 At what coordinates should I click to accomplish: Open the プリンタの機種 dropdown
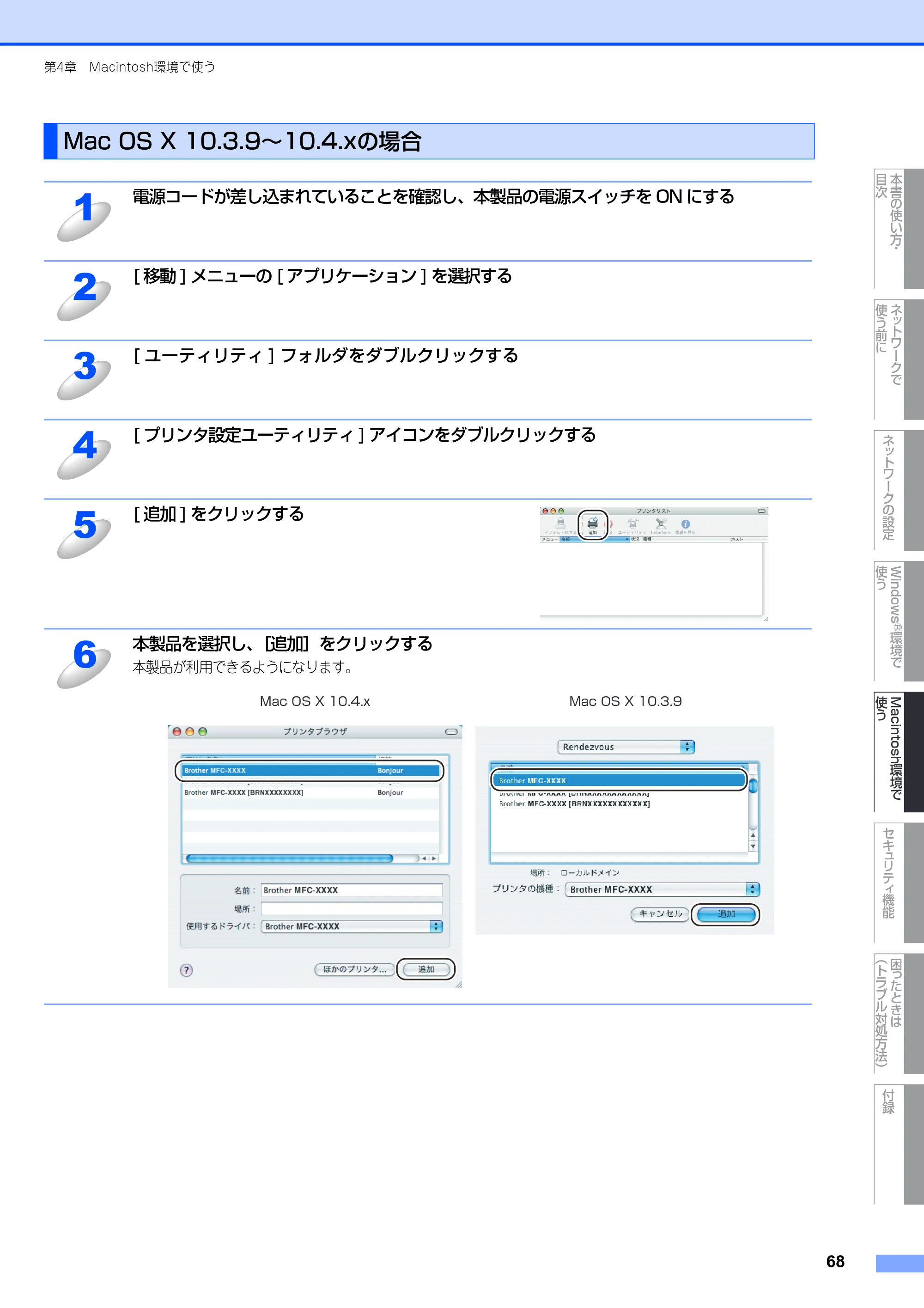tap(662, 889)
